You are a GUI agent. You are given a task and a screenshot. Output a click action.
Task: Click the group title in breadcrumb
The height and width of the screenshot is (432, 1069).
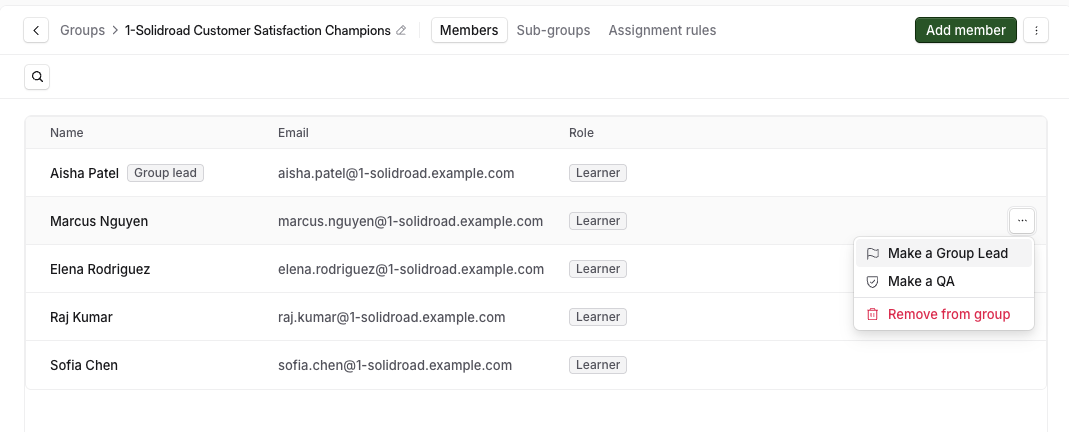click(x=258, y=31)
